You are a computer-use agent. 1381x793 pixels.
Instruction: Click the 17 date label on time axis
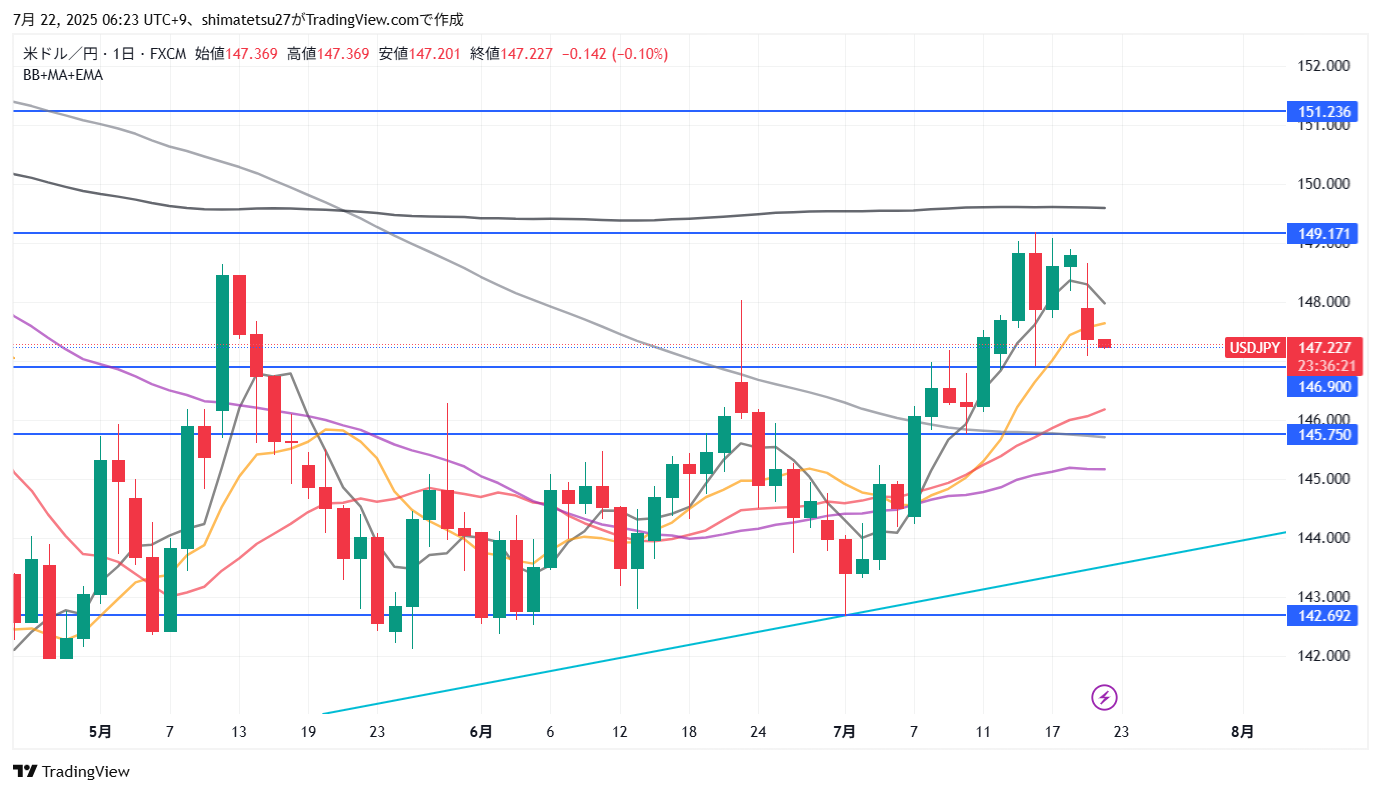tap(1052, 731)
